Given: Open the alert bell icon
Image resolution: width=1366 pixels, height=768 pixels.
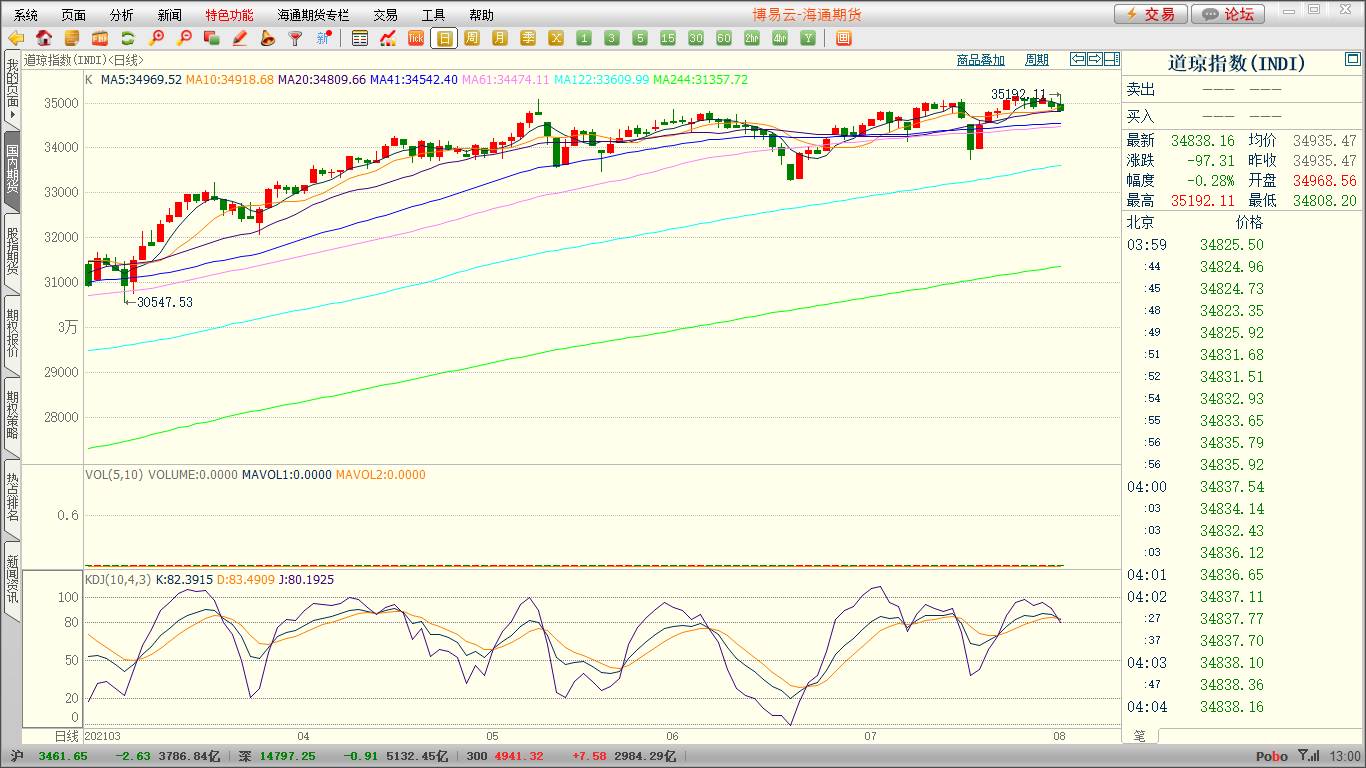Looking at the screenshot, I should click(x=267, y=38).
